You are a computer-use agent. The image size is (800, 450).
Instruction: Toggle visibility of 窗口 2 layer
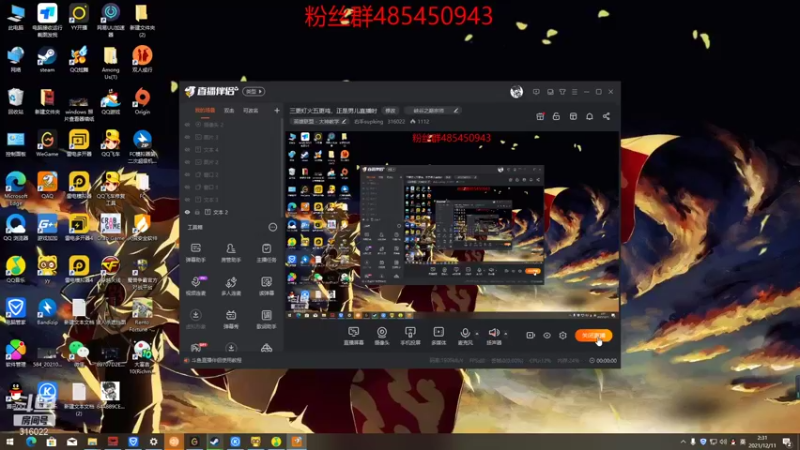pos(187,174)
